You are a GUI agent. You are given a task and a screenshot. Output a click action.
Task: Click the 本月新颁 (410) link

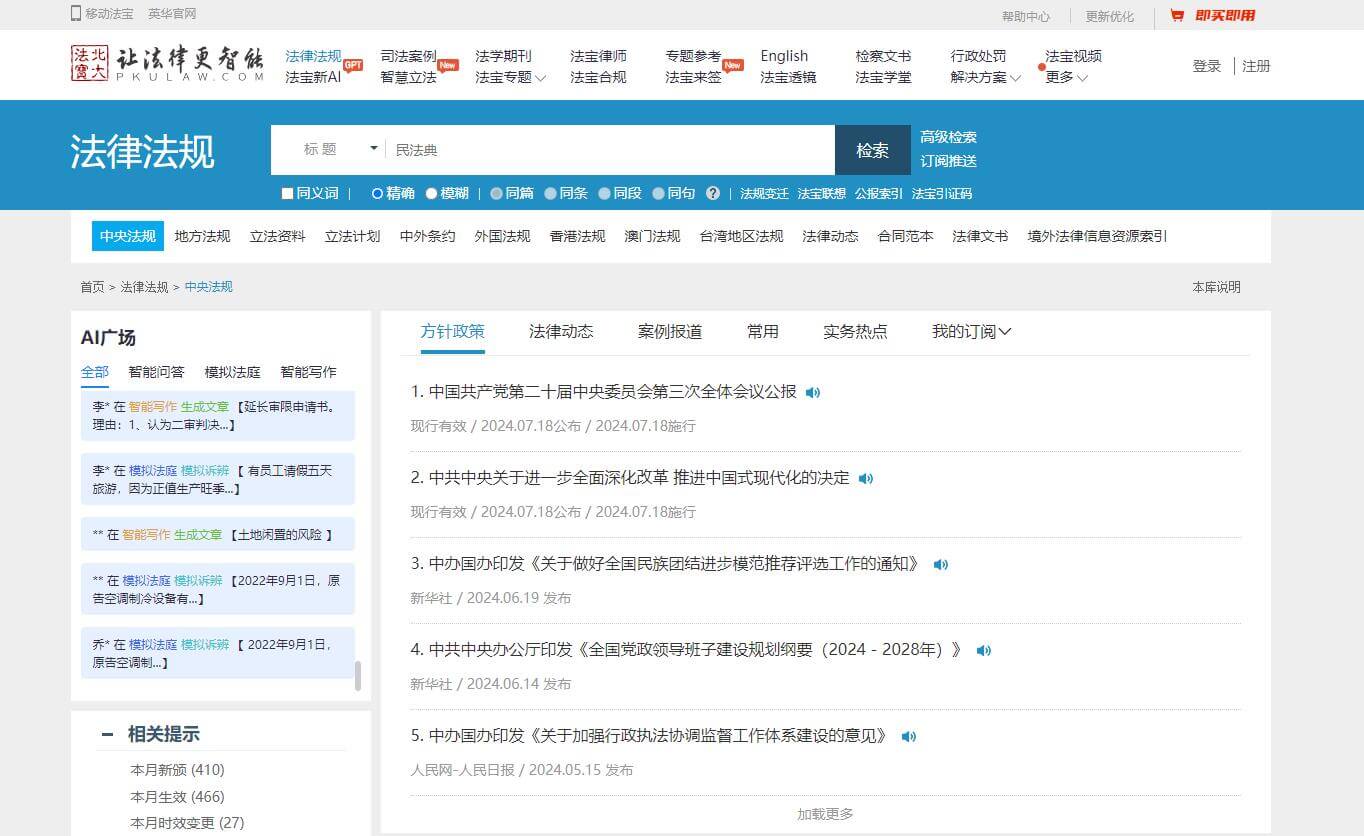177,770
